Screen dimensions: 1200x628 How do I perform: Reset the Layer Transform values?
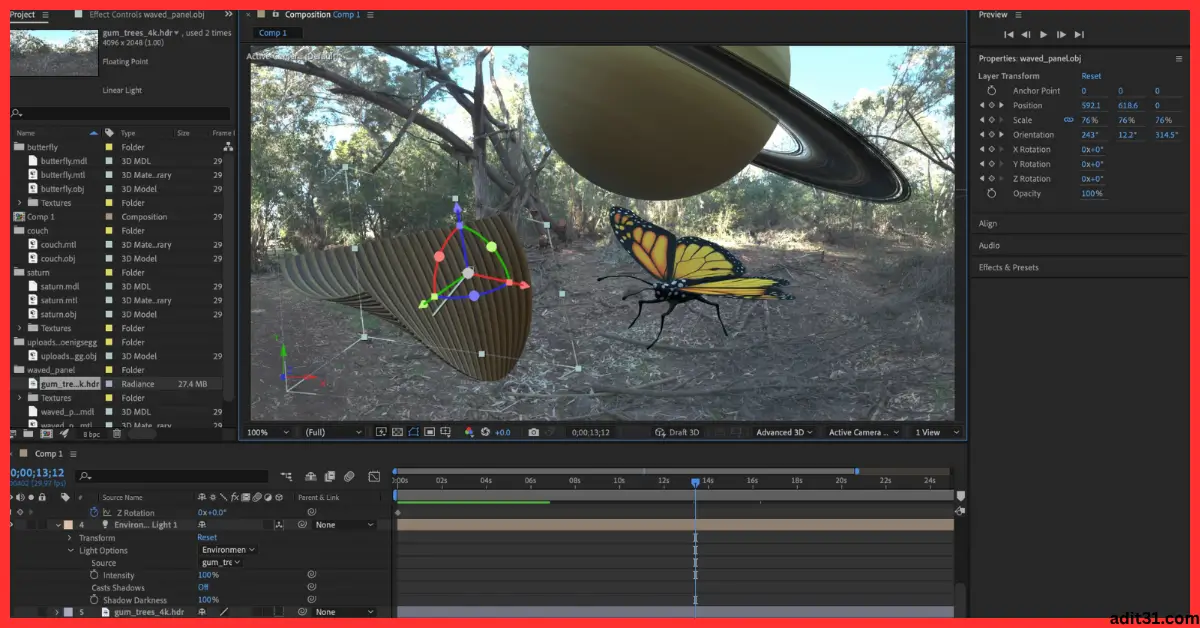click(1091, 76)
